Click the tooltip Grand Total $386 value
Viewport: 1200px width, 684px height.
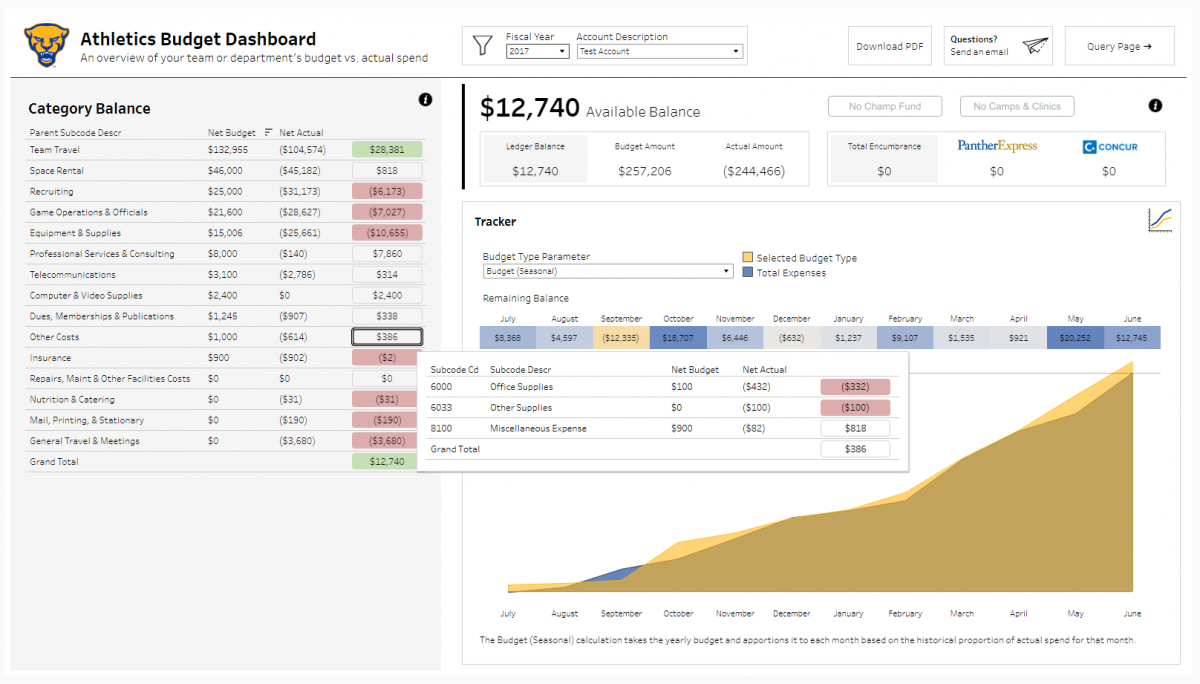point(855,449)
